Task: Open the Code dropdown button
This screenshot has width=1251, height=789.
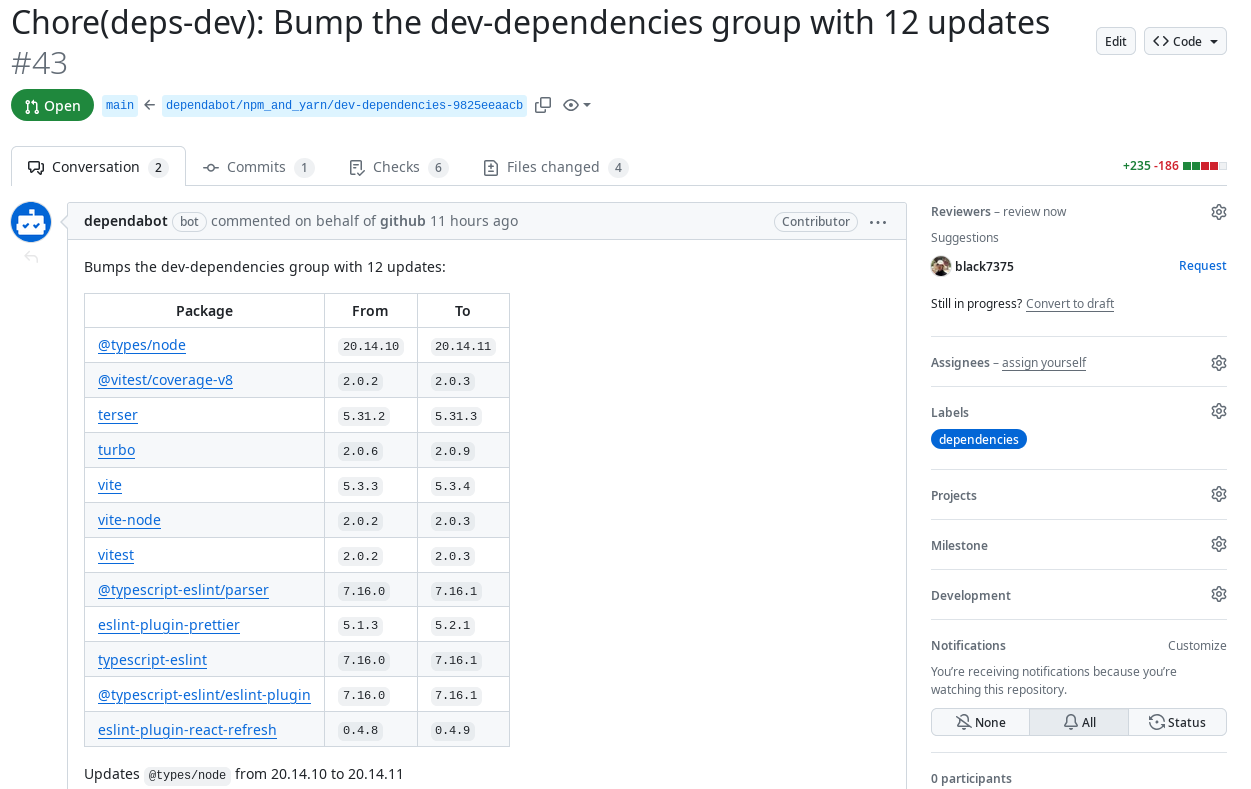Action: pyautogui.click(x=1185, y=41)
